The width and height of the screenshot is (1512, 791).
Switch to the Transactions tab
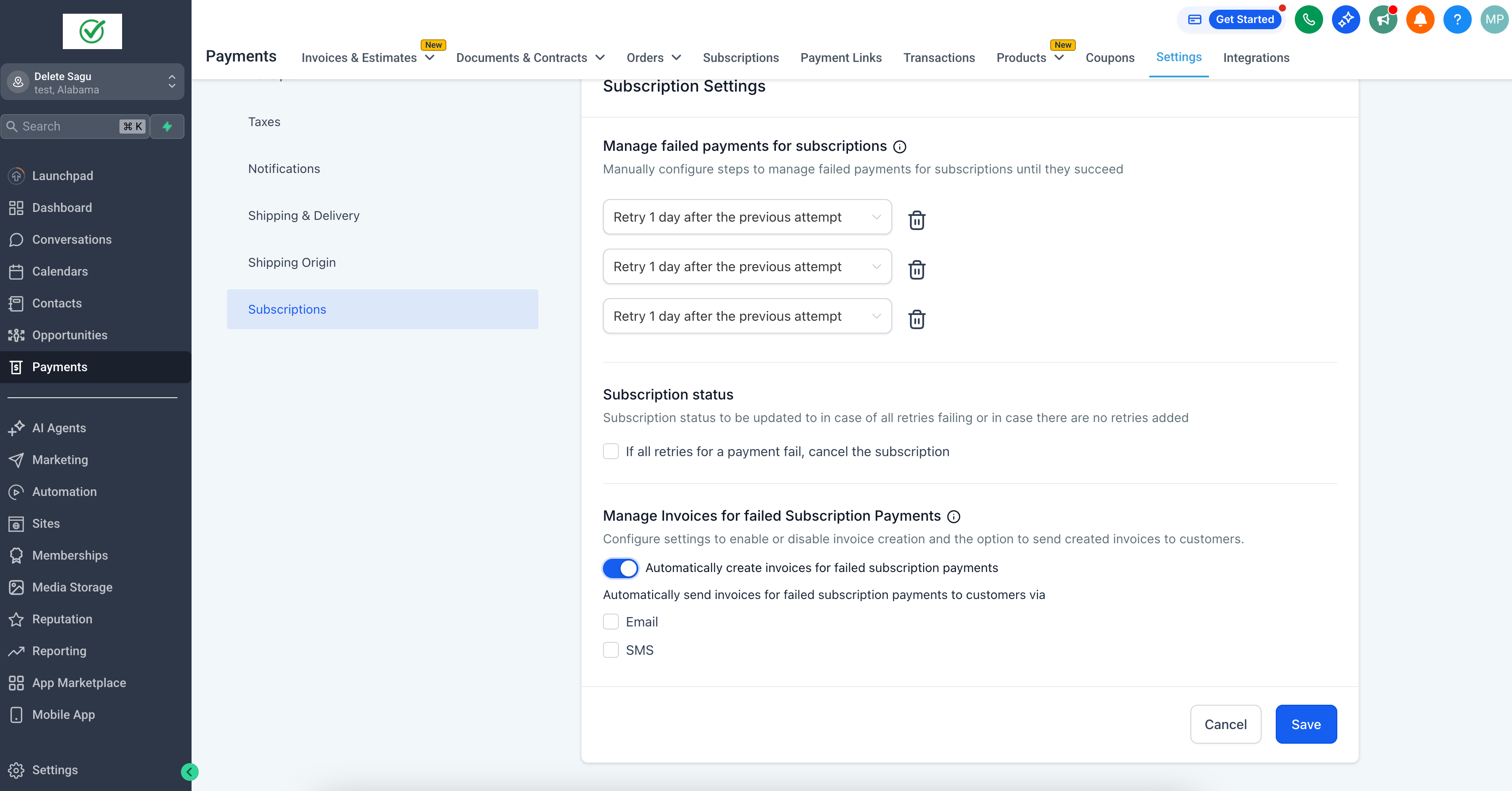(939, 58)
